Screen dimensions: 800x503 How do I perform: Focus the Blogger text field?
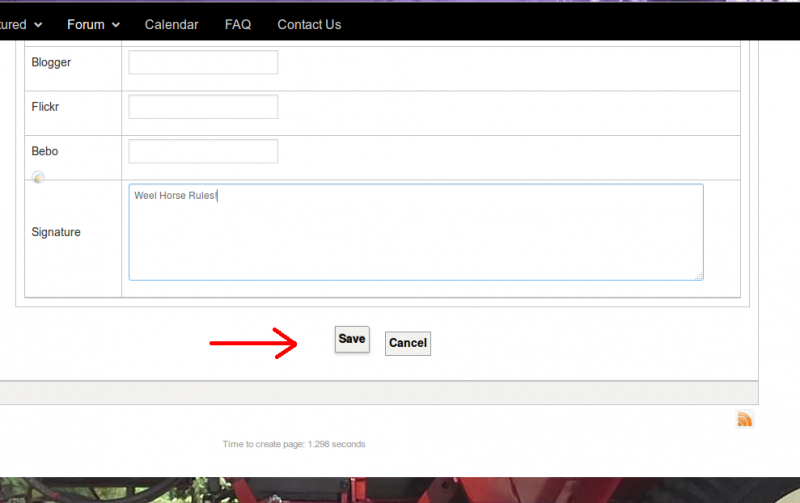[x=203, y=62]
